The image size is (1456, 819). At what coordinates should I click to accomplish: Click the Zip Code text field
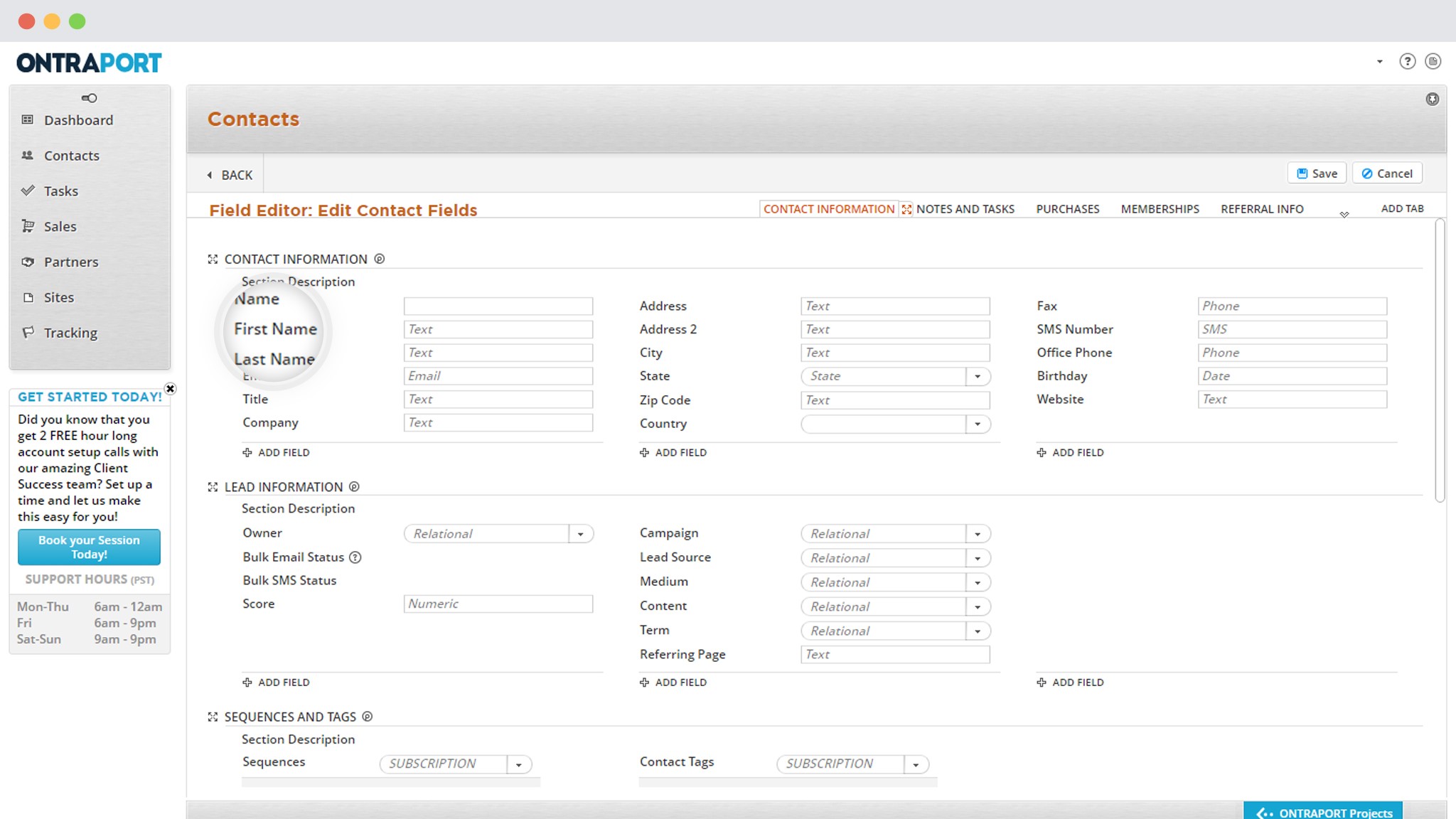pos(895,400)
